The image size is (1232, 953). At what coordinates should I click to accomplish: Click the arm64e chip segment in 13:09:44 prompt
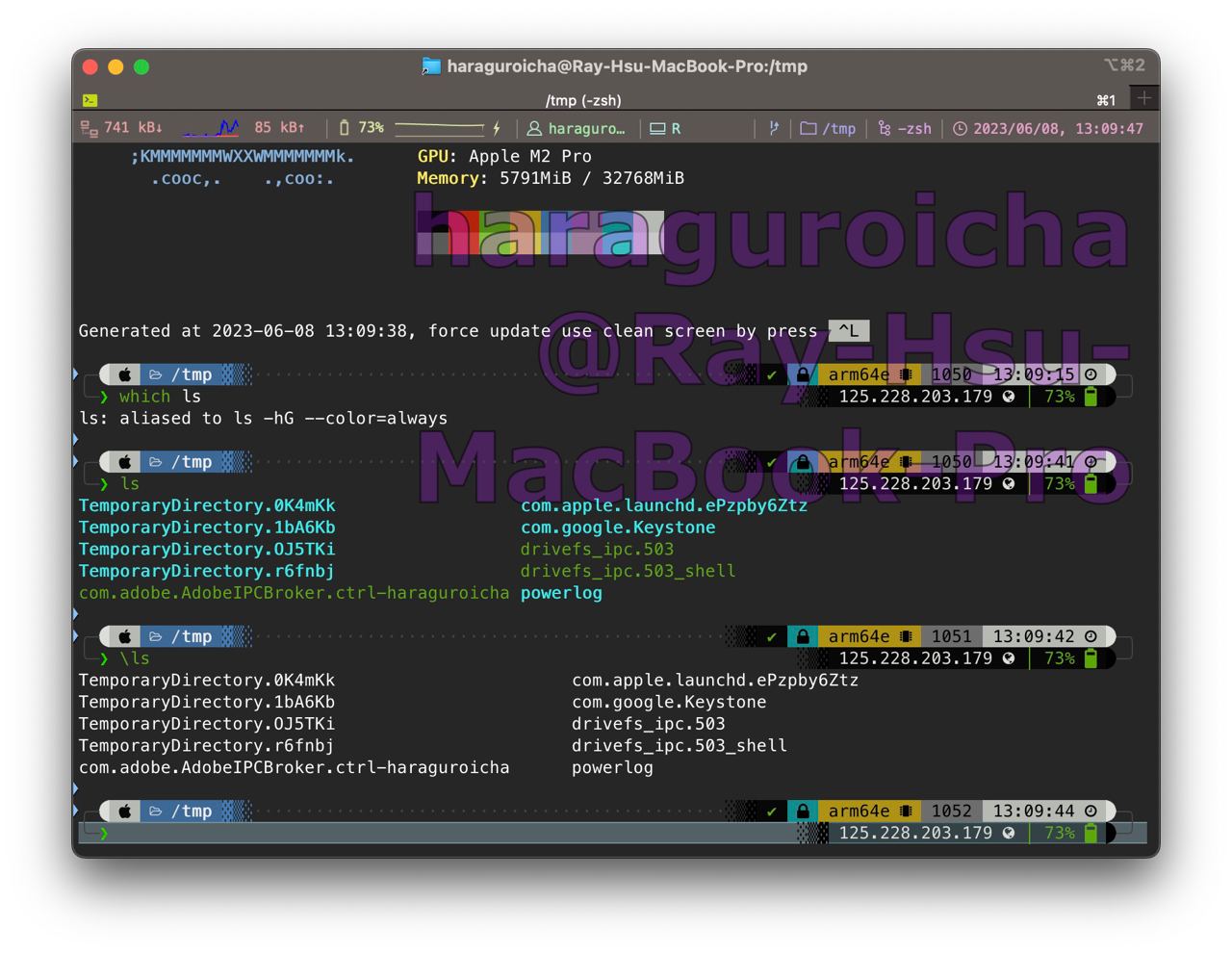pos(869,811)
